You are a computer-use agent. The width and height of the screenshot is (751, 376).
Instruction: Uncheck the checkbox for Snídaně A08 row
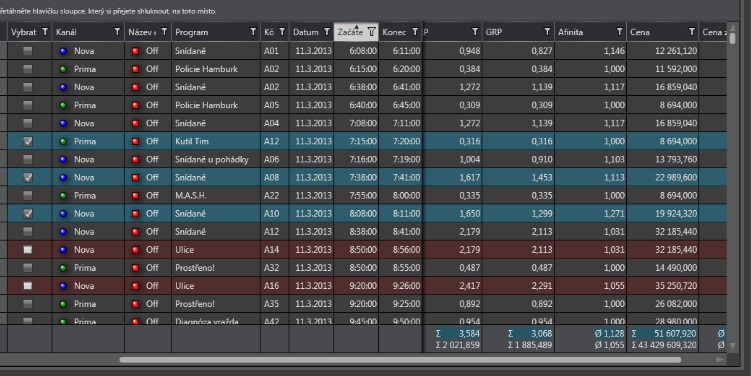pos(28,177)
